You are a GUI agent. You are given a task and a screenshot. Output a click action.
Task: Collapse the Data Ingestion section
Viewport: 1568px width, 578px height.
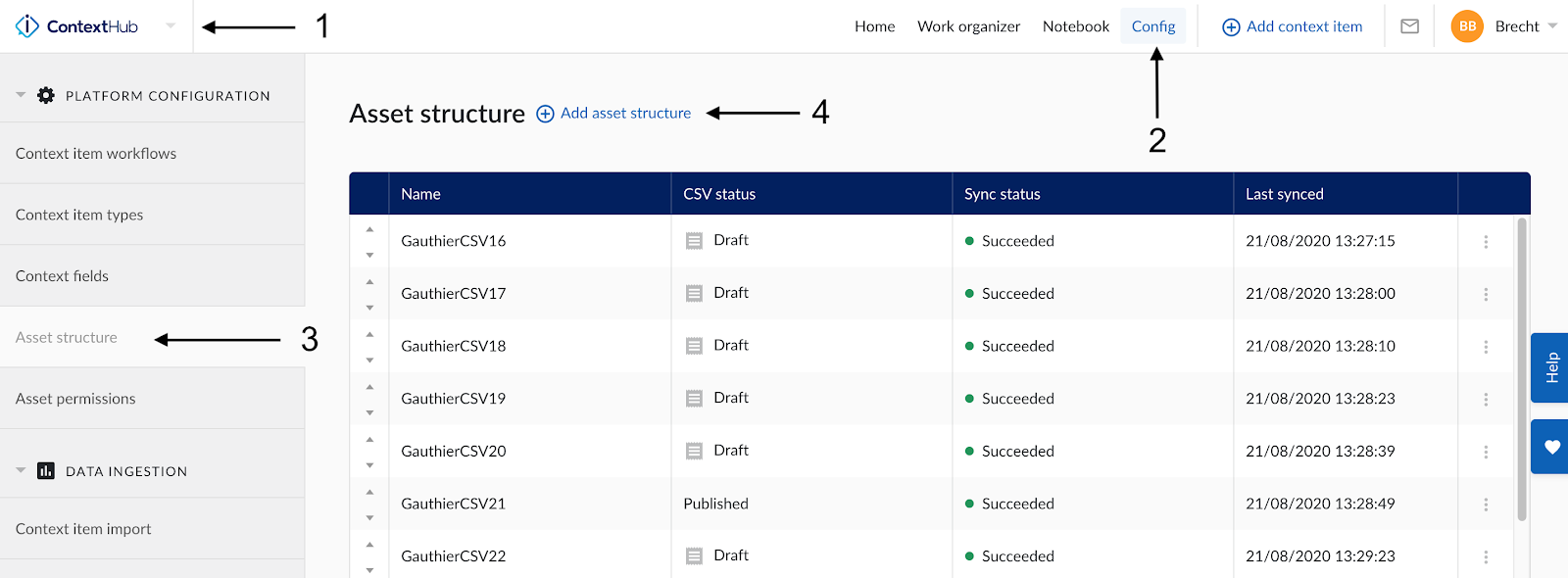(21, 471)
